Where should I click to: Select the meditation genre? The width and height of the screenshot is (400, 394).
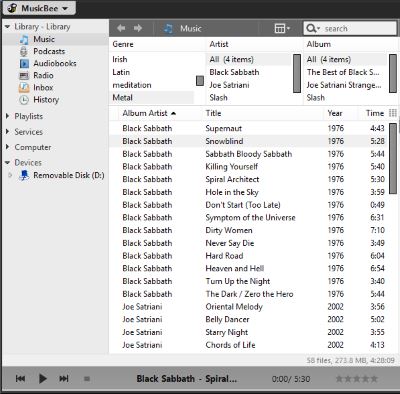click(x=132, y=85)
